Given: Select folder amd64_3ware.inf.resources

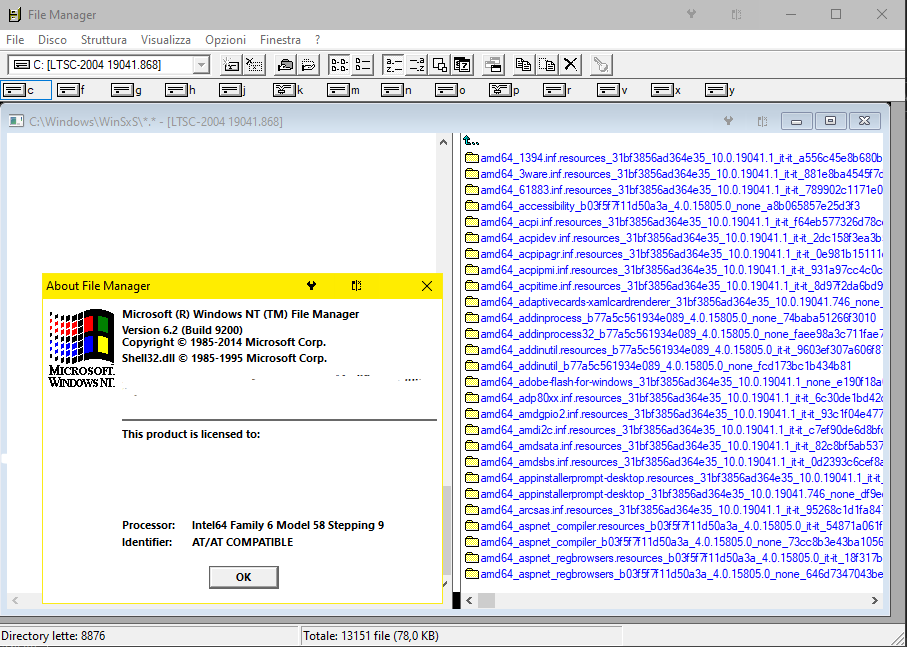Looking at the screenshot, I should click(x=674, y=174).
